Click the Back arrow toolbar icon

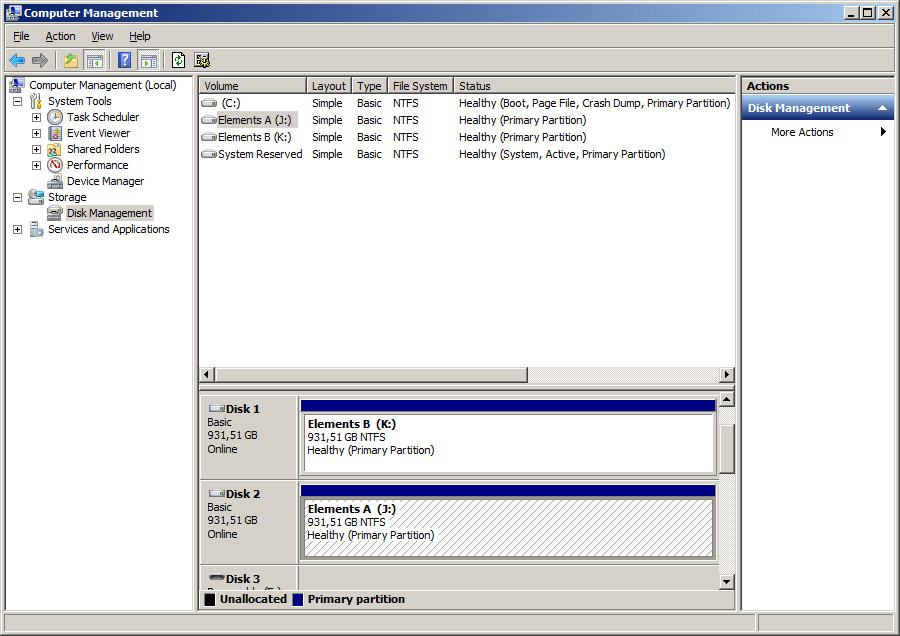coord(17,60)
